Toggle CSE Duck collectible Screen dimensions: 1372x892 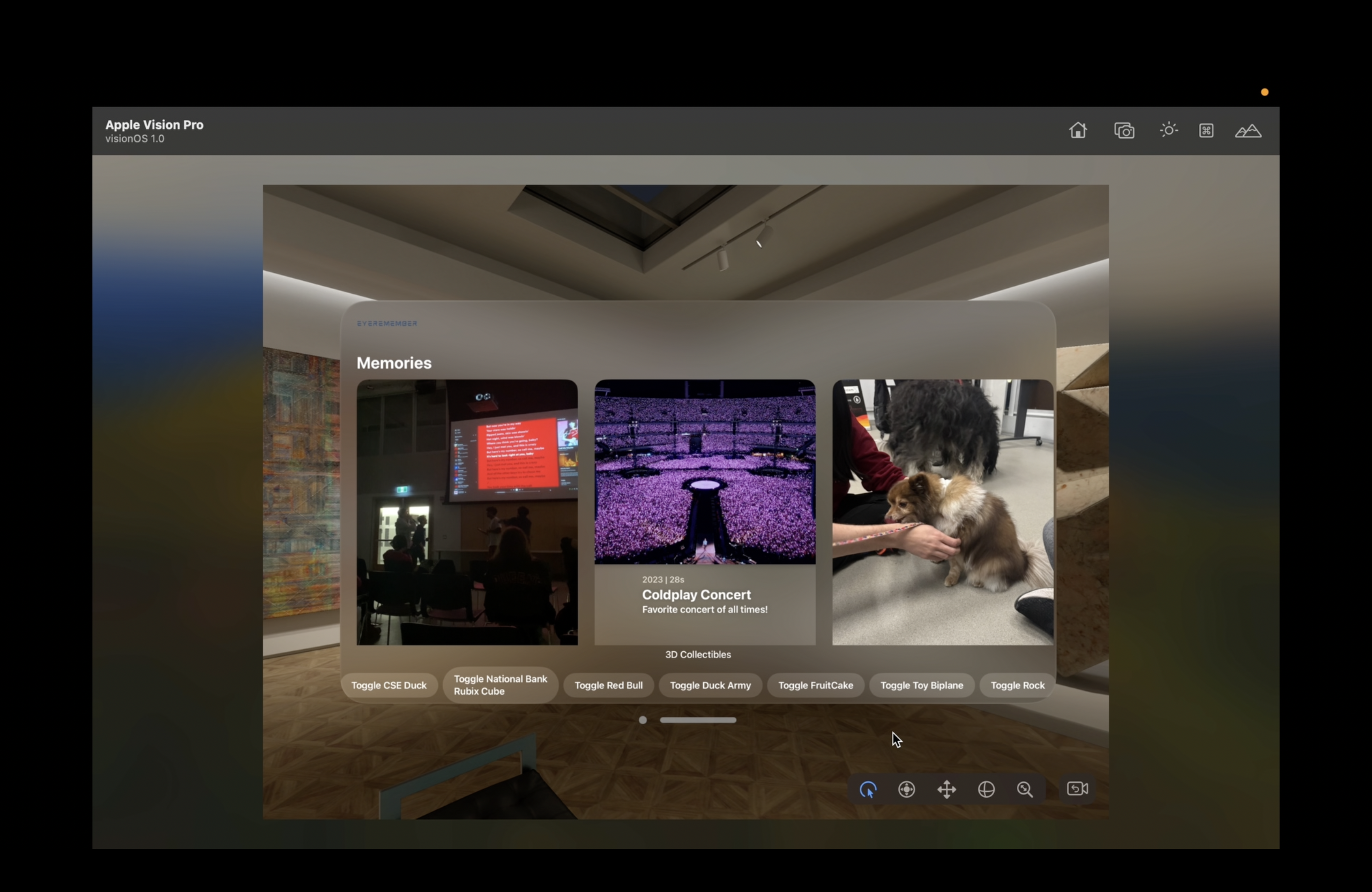[x=389, y=685]
